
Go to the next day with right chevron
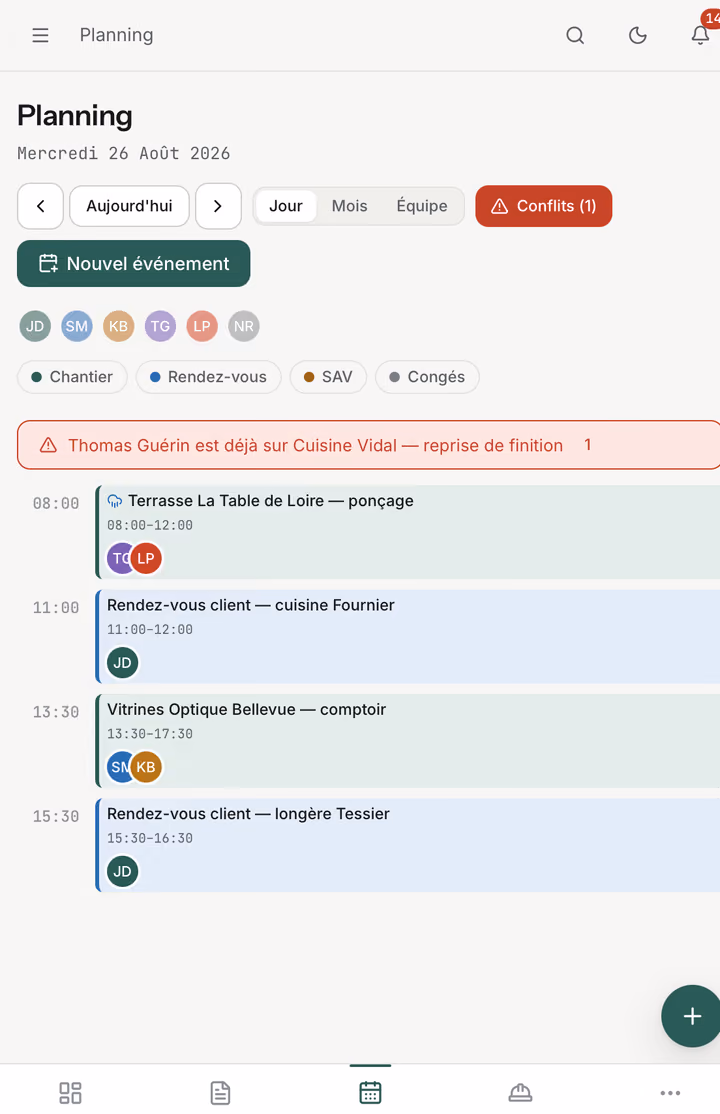click(x=218, y=206)
